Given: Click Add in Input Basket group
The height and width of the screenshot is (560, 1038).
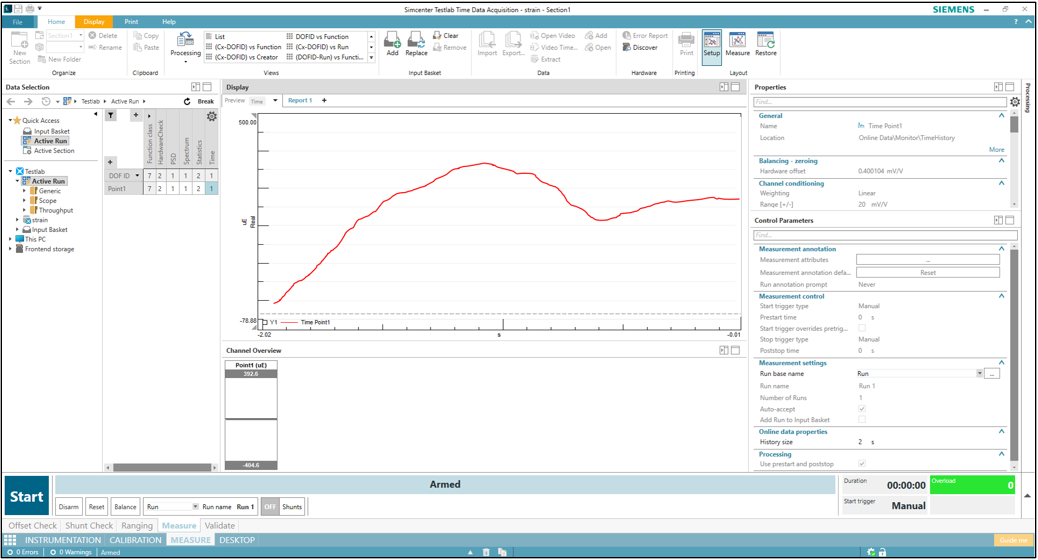Looking at the screenshot, I should (x=393, y=44).
